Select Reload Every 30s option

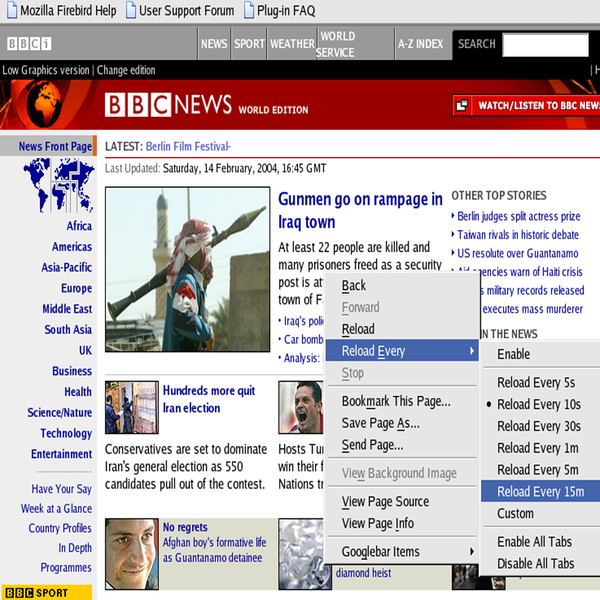click(x=540, y=426)
